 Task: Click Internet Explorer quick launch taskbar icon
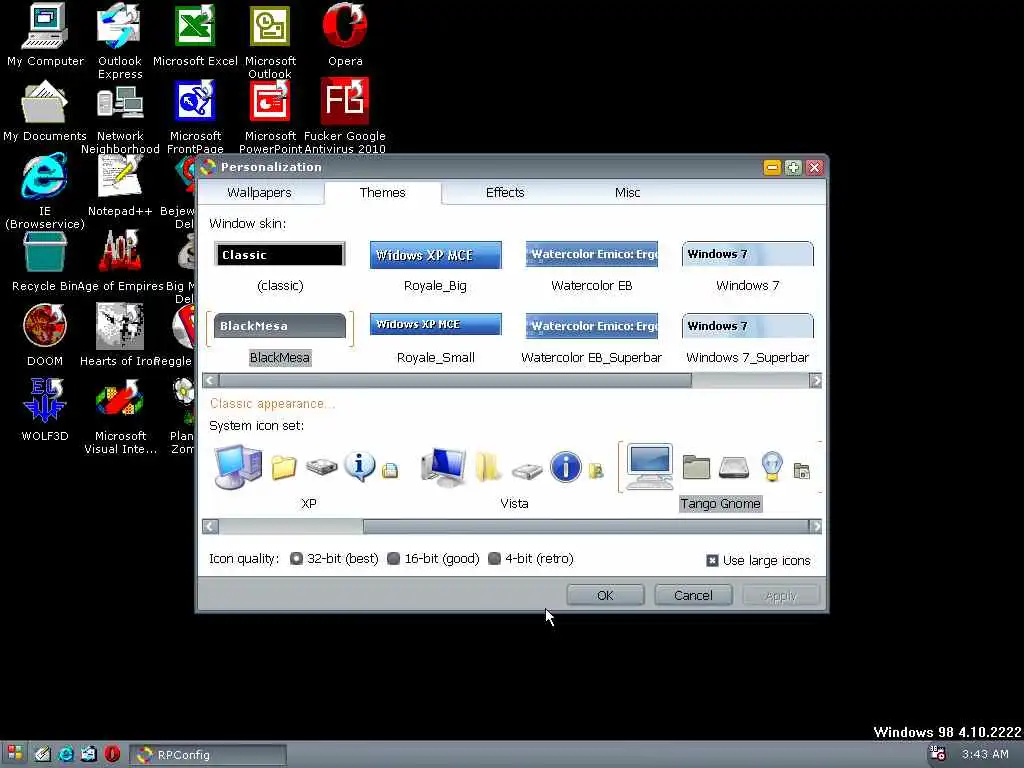[66, 754]
